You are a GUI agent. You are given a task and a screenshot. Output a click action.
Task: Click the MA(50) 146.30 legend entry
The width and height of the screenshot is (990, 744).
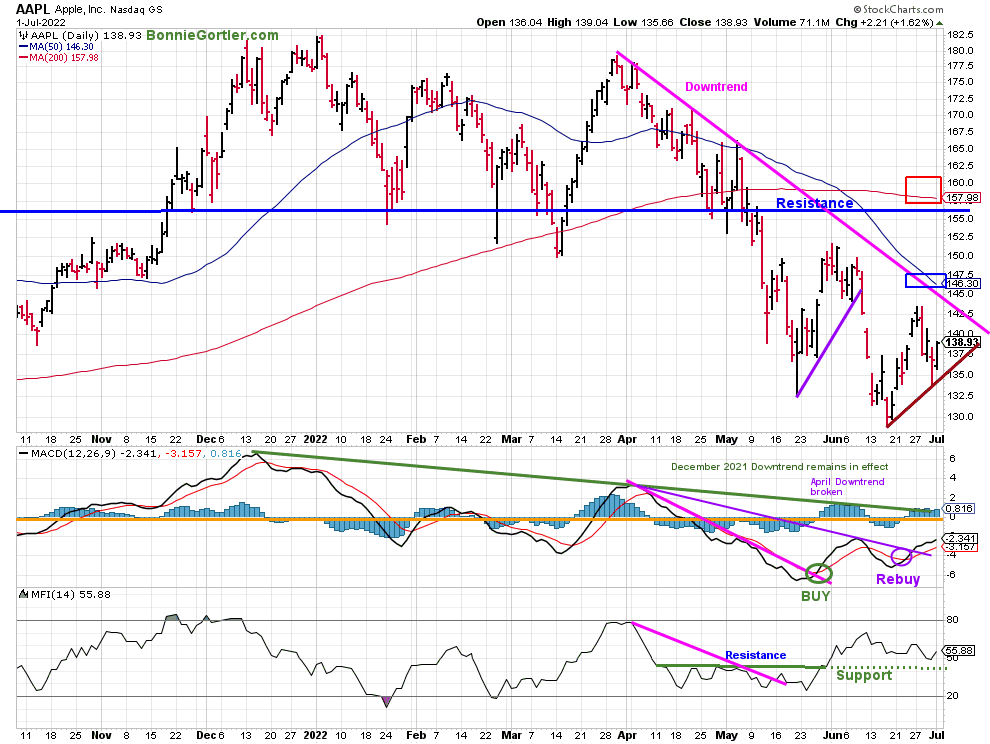[56, 47]
